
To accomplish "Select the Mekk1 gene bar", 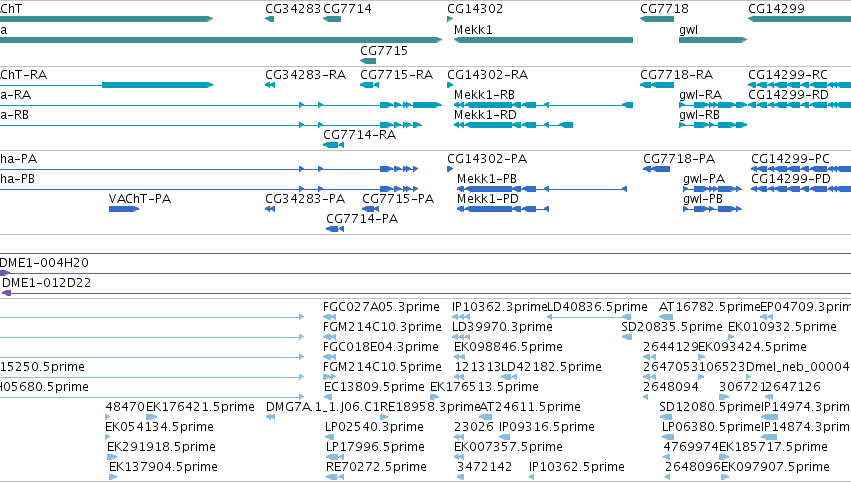I will pos(543,40).
